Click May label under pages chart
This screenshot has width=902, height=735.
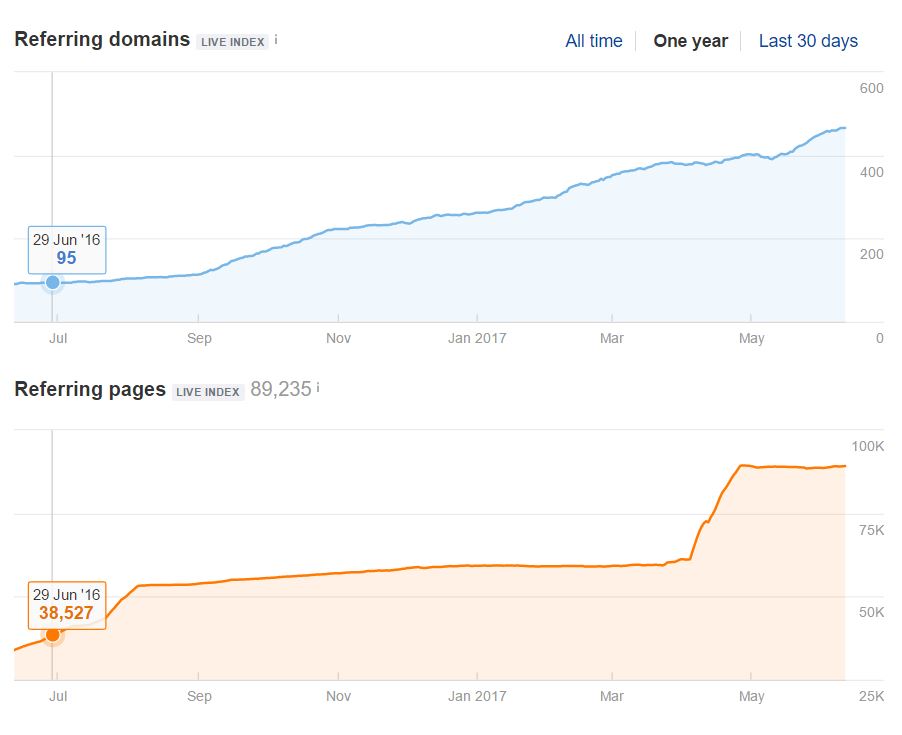point(751,696)
